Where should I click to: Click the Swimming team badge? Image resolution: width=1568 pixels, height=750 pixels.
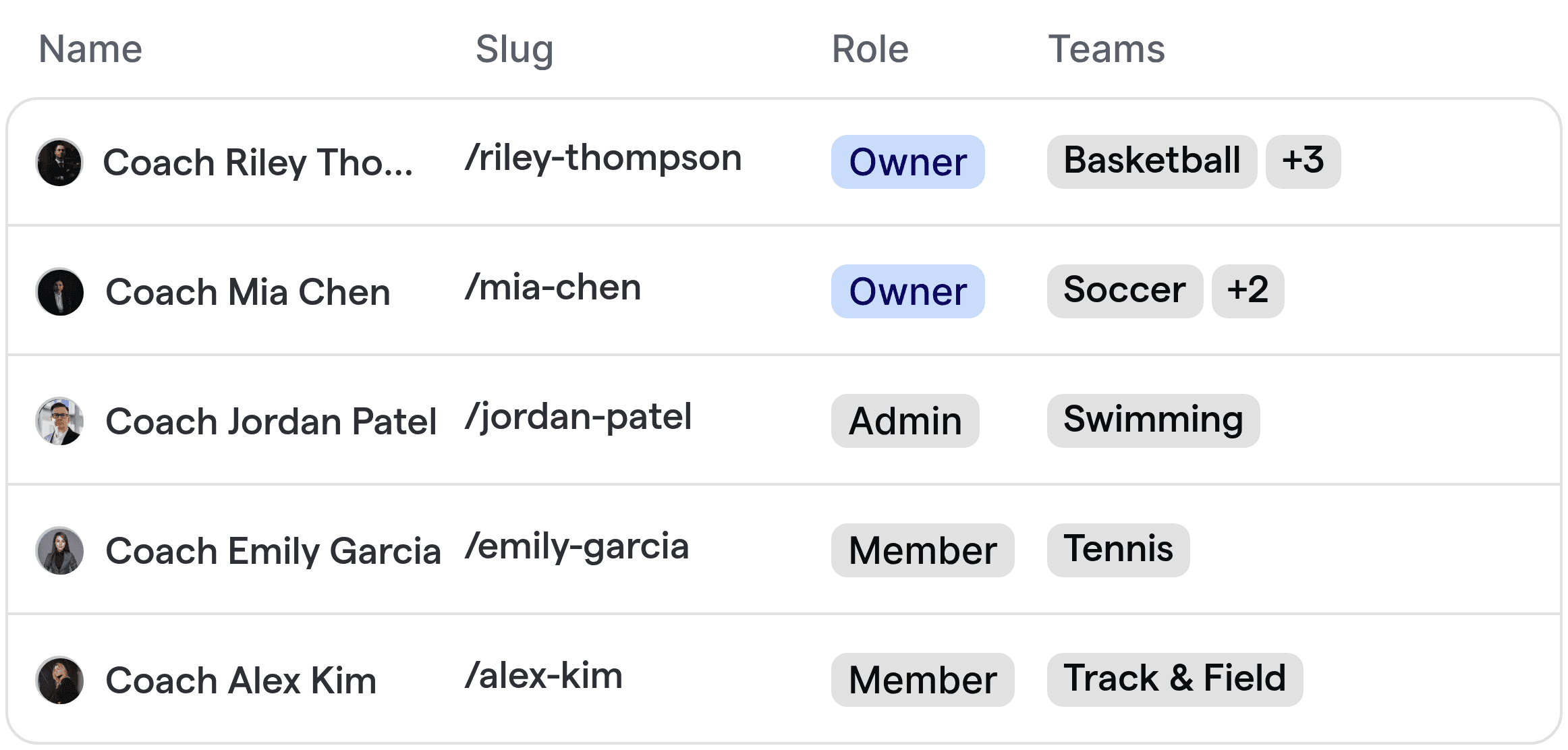[1153, 420]
